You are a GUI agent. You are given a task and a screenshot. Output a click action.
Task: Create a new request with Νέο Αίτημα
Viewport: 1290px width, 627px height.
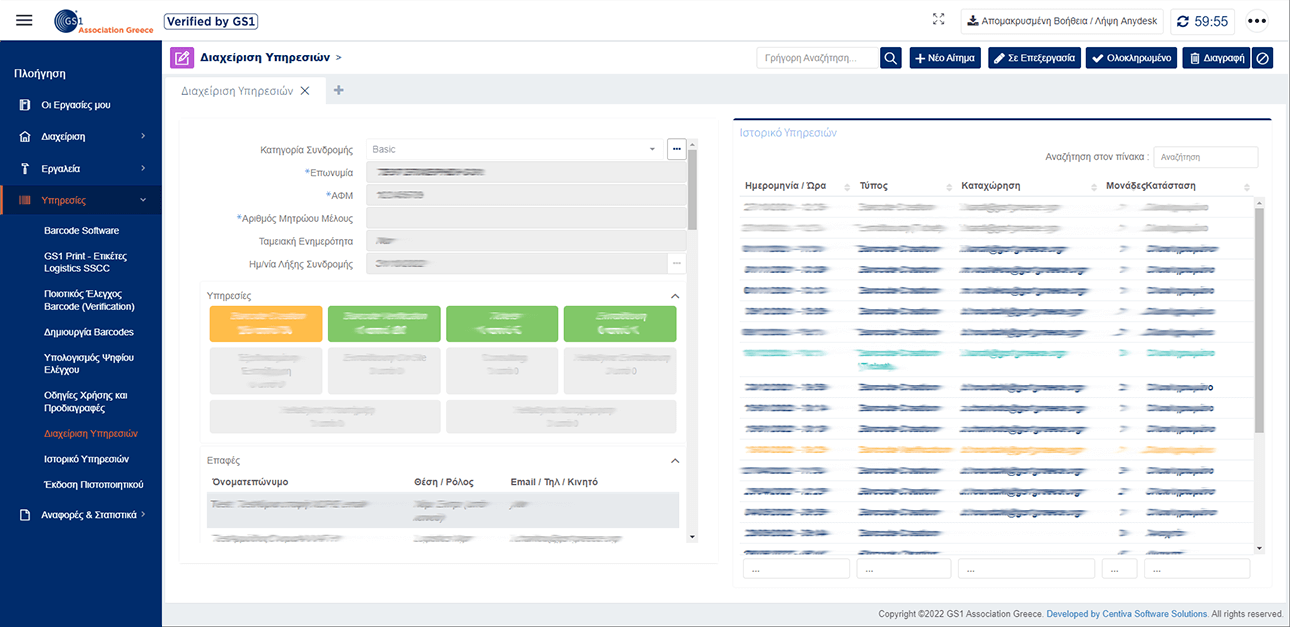[944, 58]
